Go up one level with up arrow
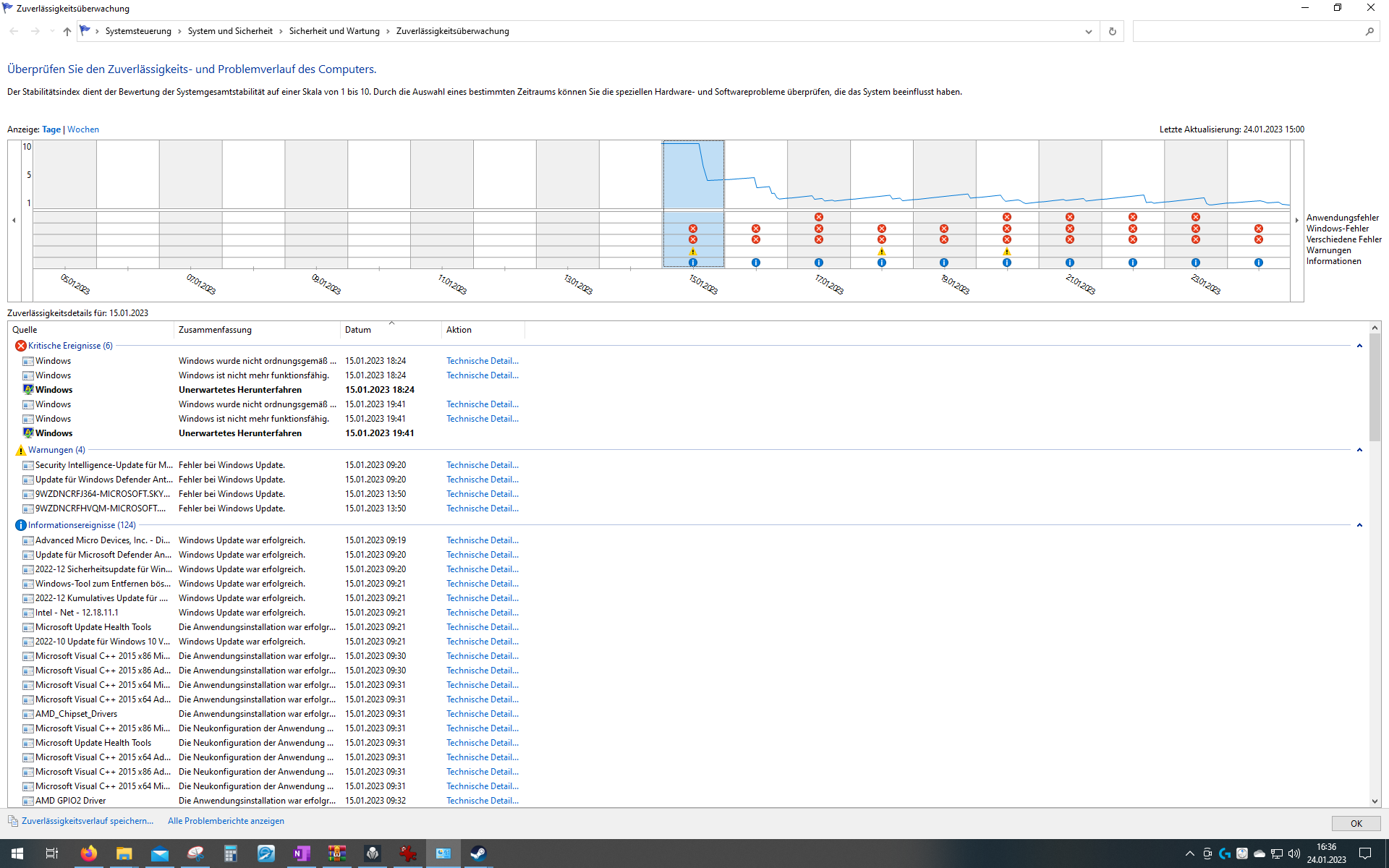 [x=67, y=31]
